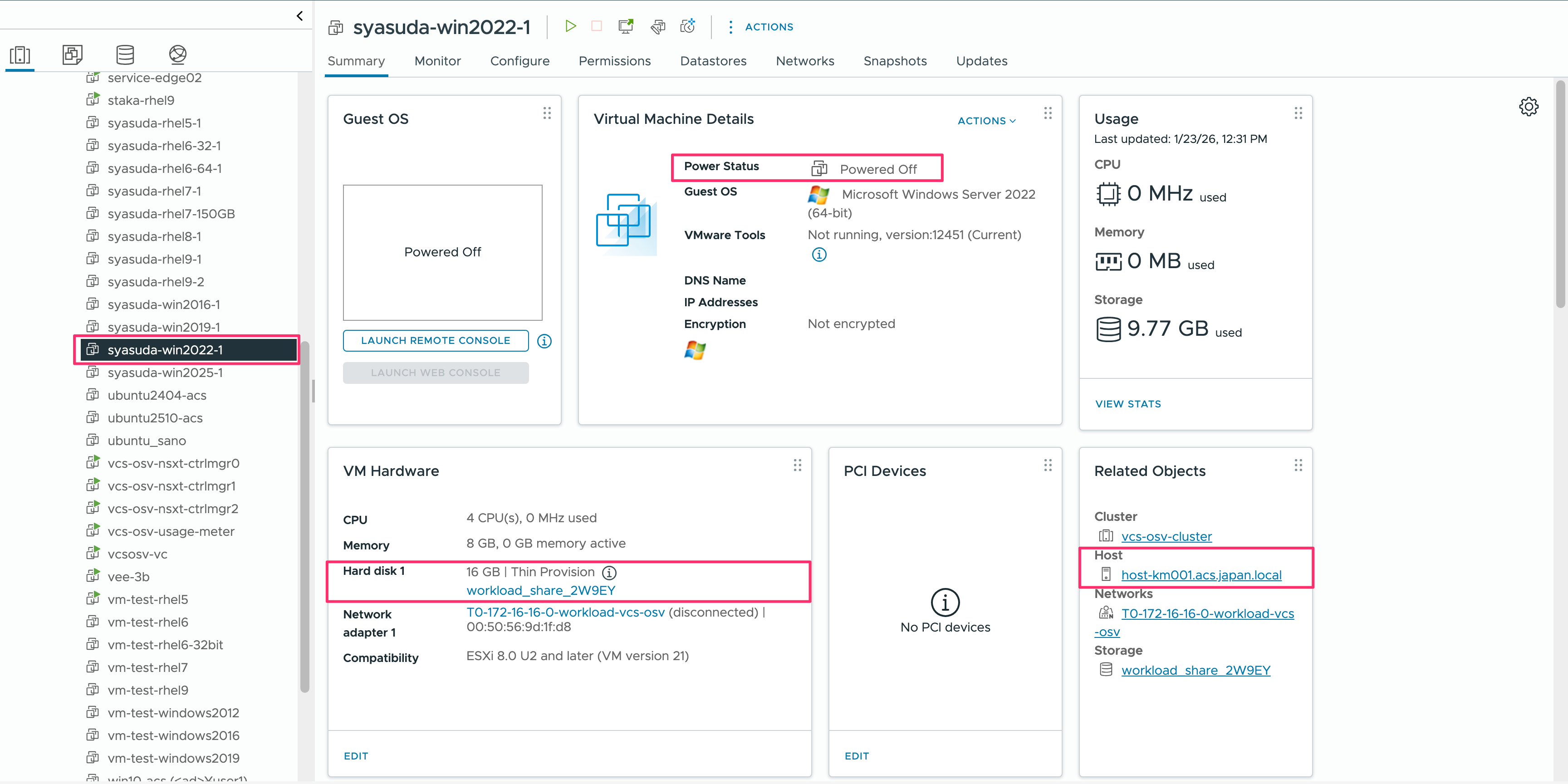This screenshot has width=1568, height=784.
Task: Open the VMs and Templates inventory view
Action: pos(73,55)
